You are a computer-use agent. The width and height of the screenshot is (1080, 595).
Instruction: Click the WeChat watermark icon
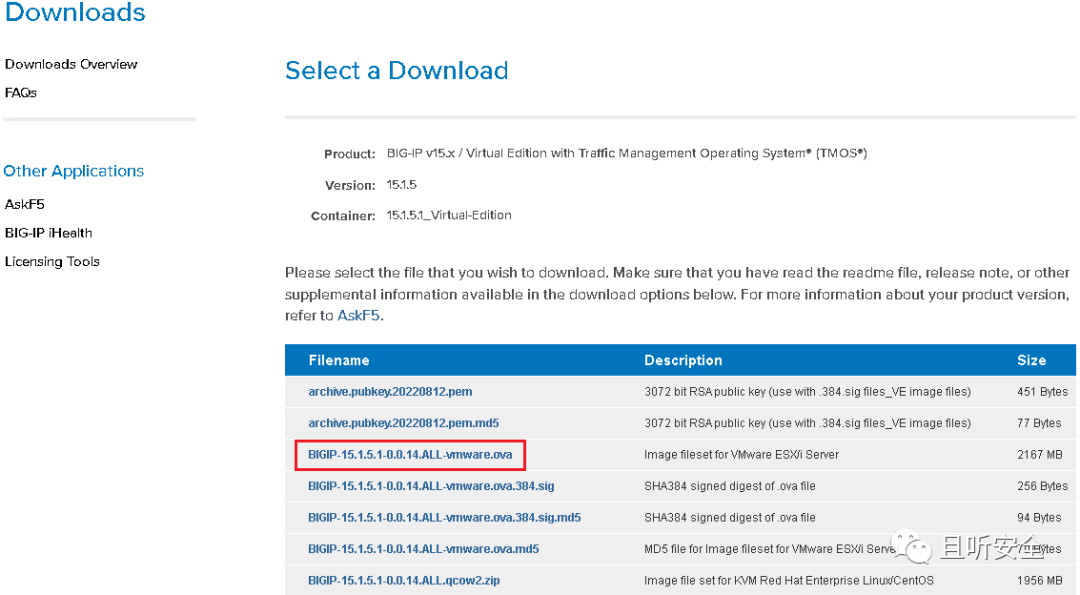pyautogui.click(x=911, y=546)
